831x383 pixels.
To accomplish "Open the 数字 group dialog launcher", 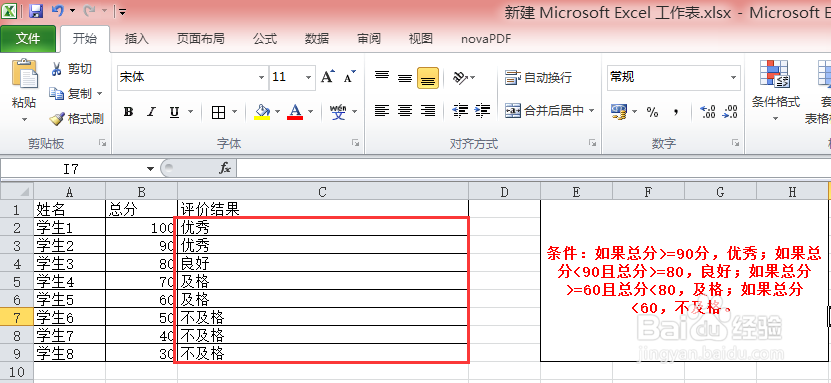I will pos(736,143).
